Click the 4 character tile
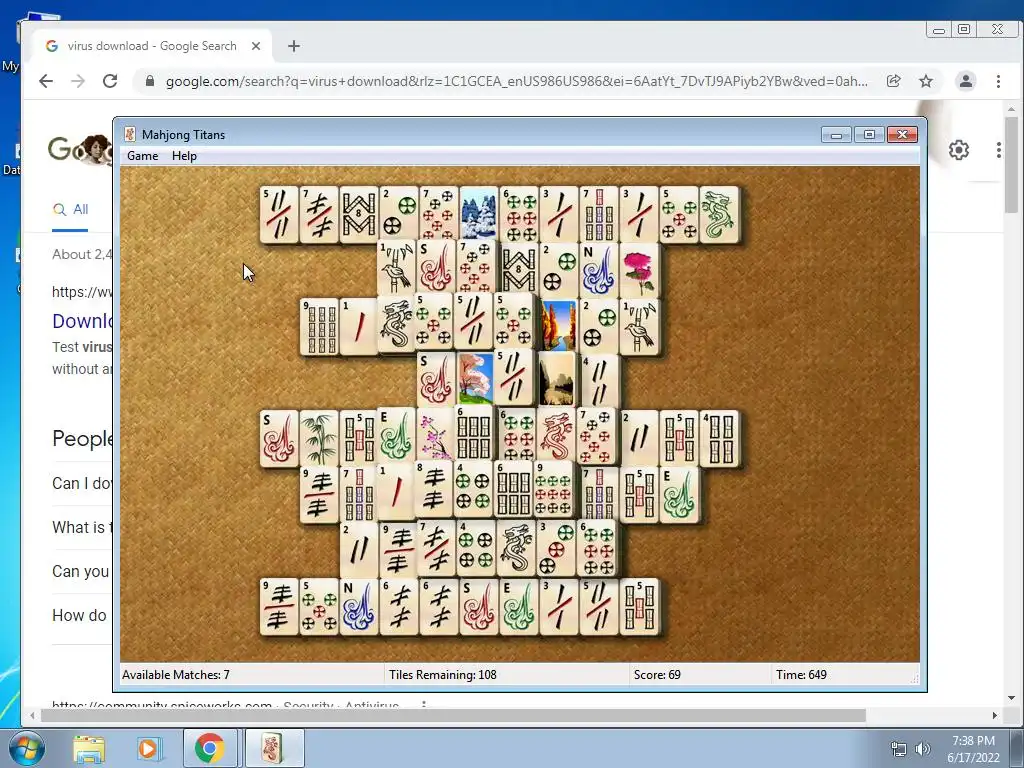 coord(599,381)
